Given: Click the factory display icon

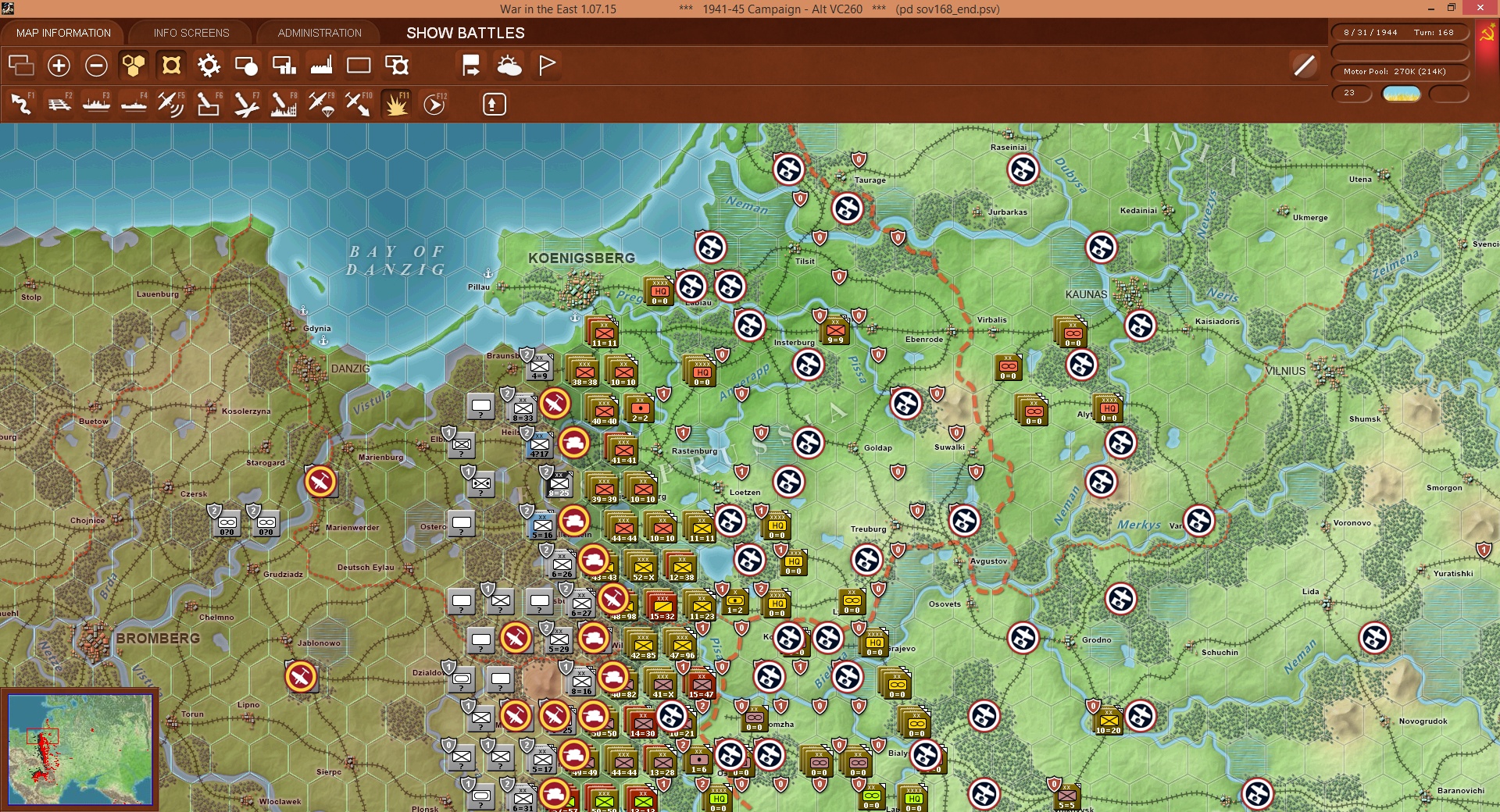Looking at the screenshot, I should point(321,66).
